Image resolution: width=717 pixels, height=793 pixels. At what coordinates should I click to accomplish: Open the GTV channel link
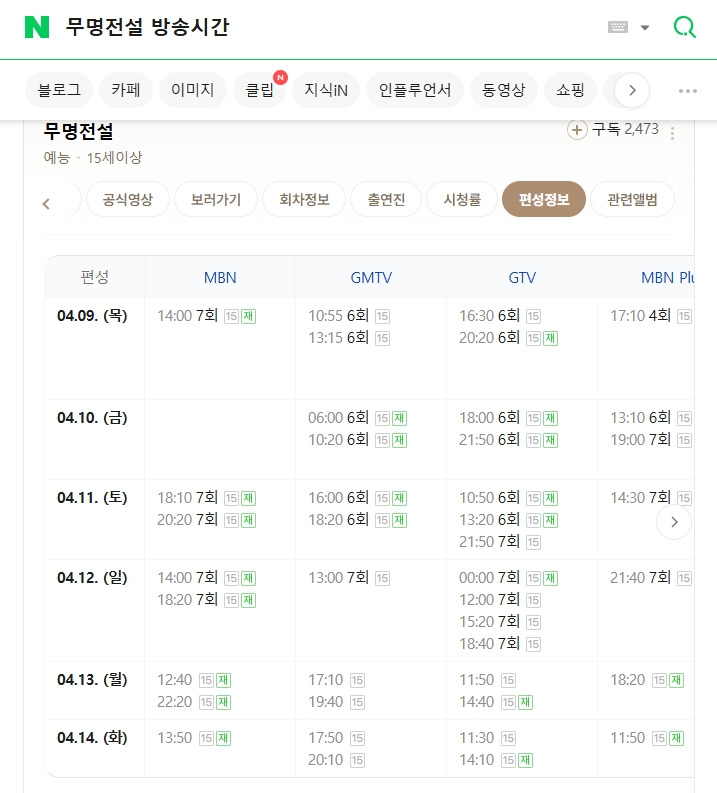point(522,278)
